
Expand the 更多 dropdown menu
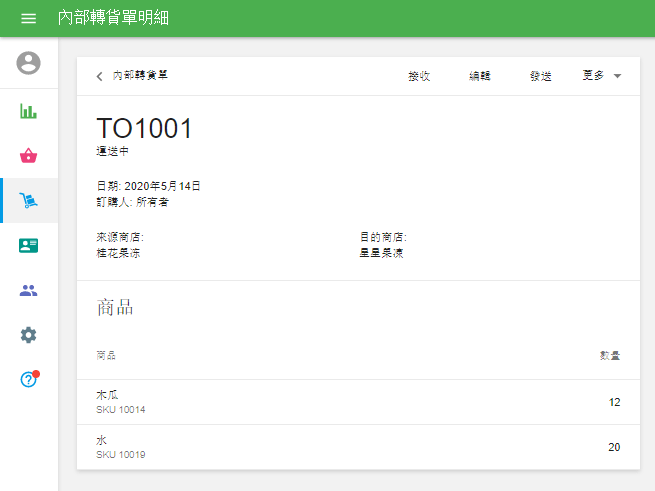[x=602, y=76]
